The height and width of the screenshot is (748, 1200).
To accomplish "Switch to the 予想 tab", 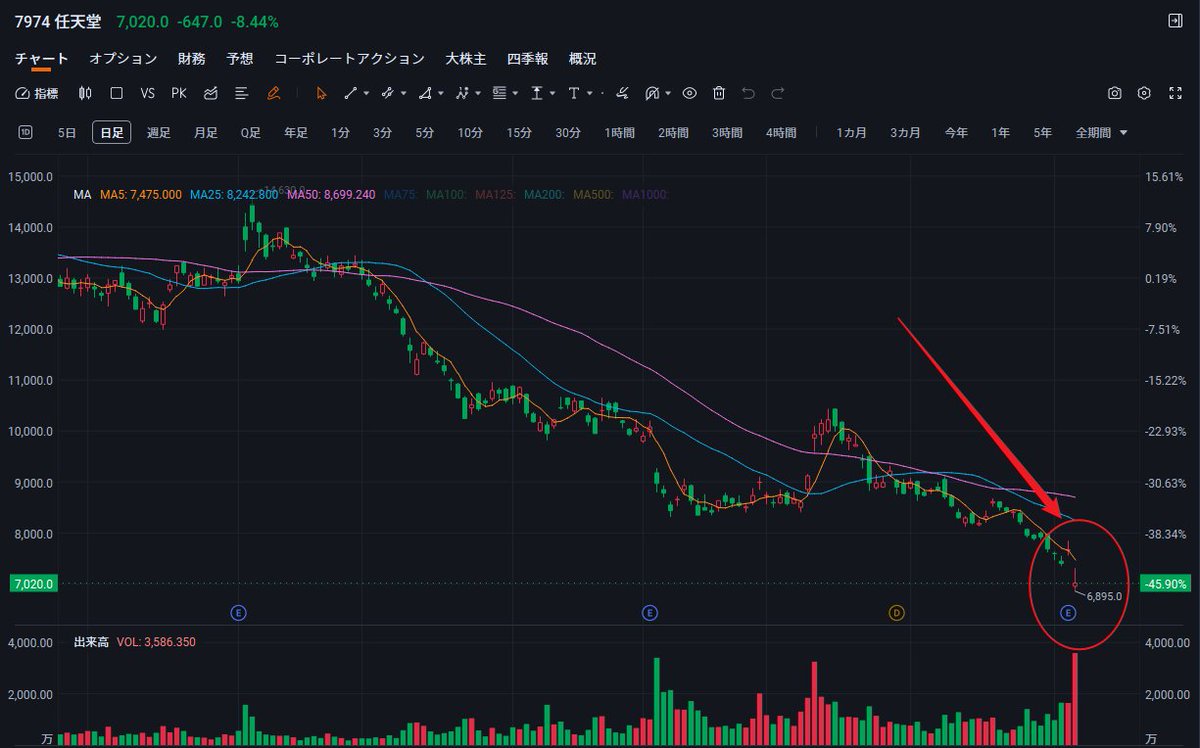I will tap(240, 59).
